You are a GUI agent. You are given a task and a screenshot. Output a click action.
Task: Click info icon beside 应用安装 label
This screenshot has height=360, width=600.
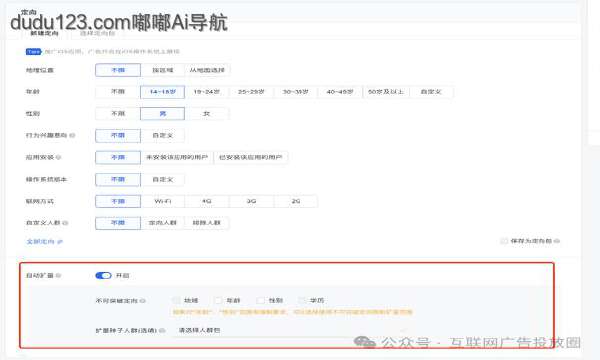click(59, 157)
